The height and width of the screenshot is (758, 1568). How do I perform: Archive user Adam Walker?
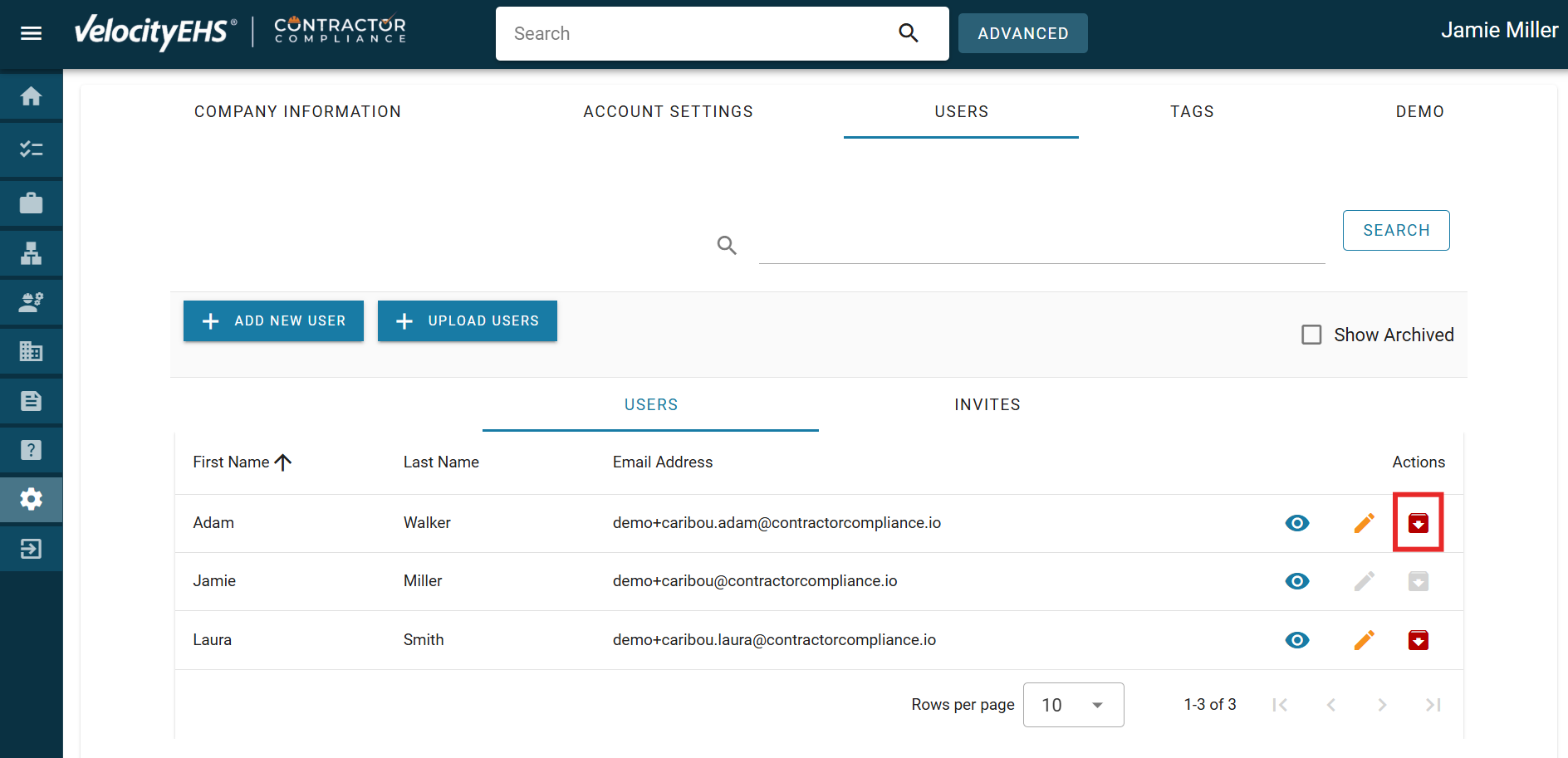click(1418, 523)
